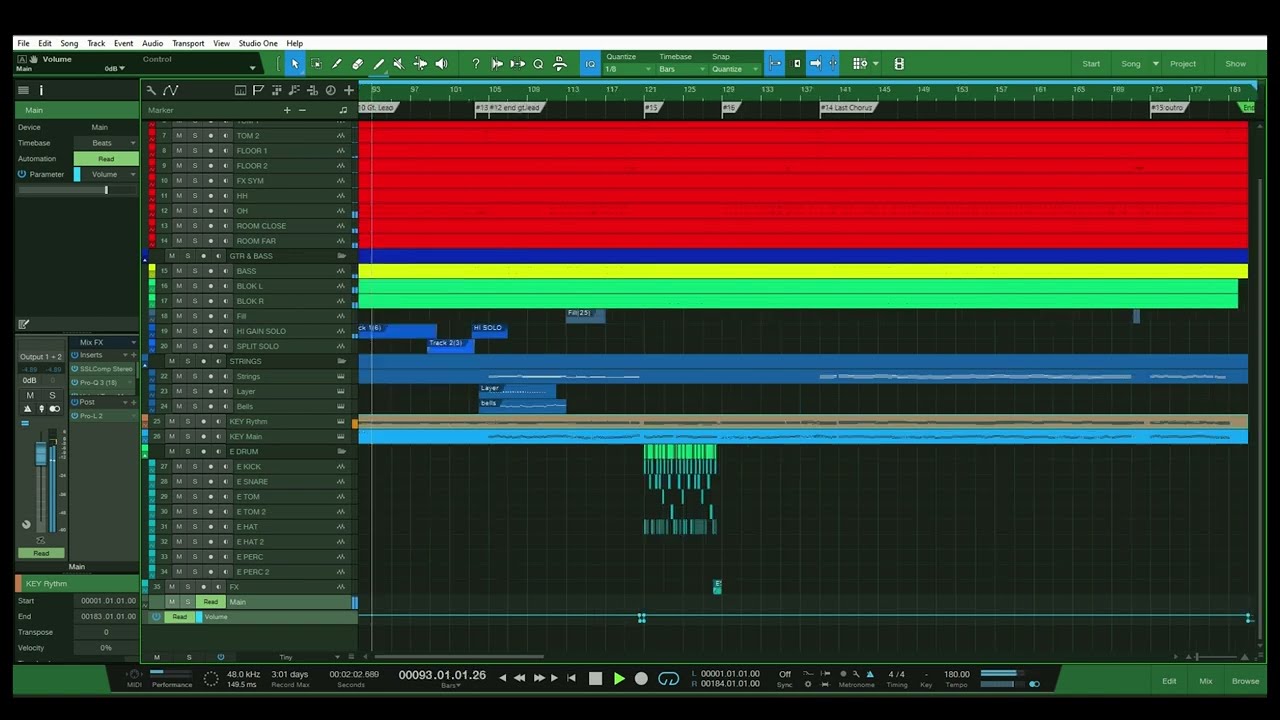Select the Bend tool
The height and width of the screenshot is (720, 1280).
pyautogui.click(x=420, y=64)
